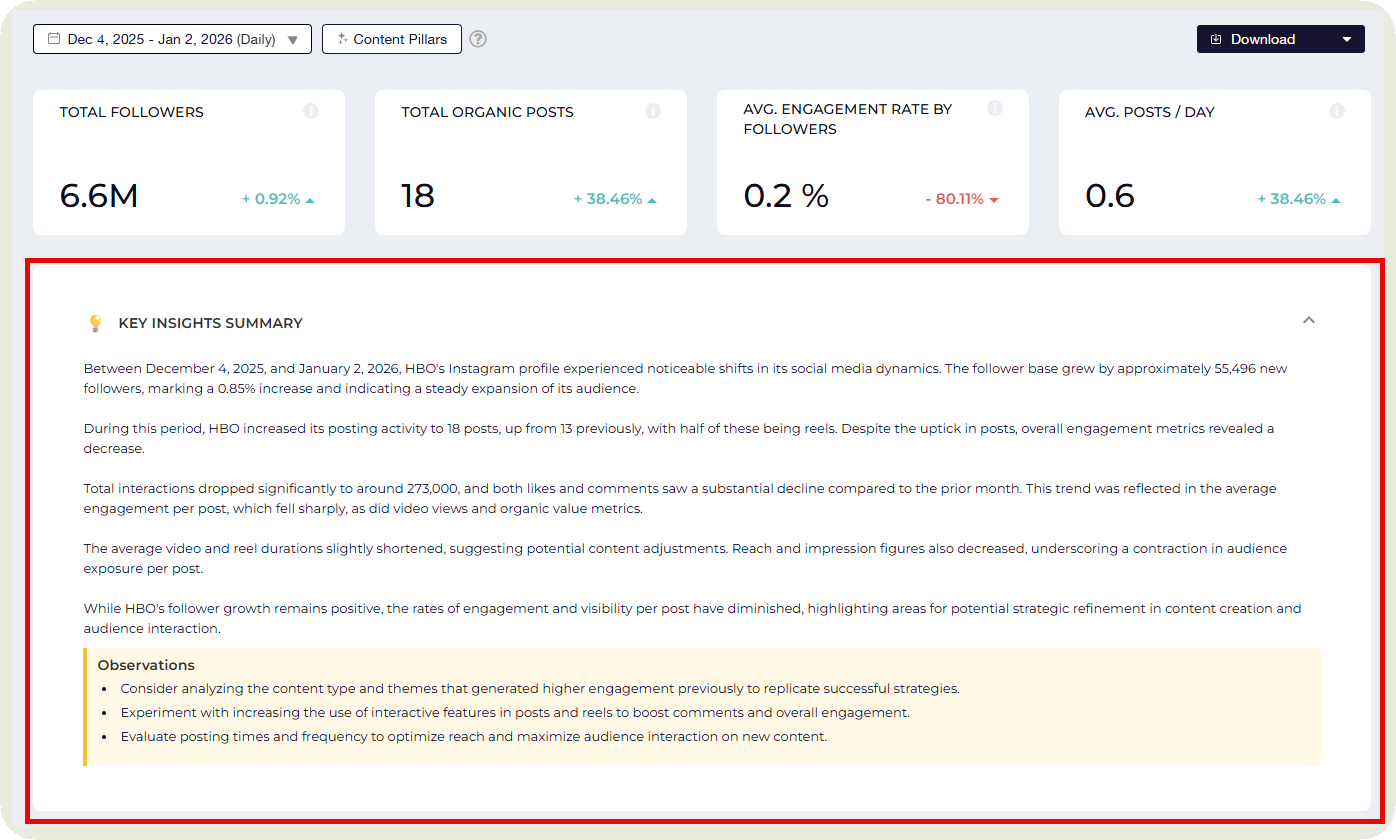Click the Observations heading in the highlighted box
The image size is (1396, 840).
click(146, 664)
